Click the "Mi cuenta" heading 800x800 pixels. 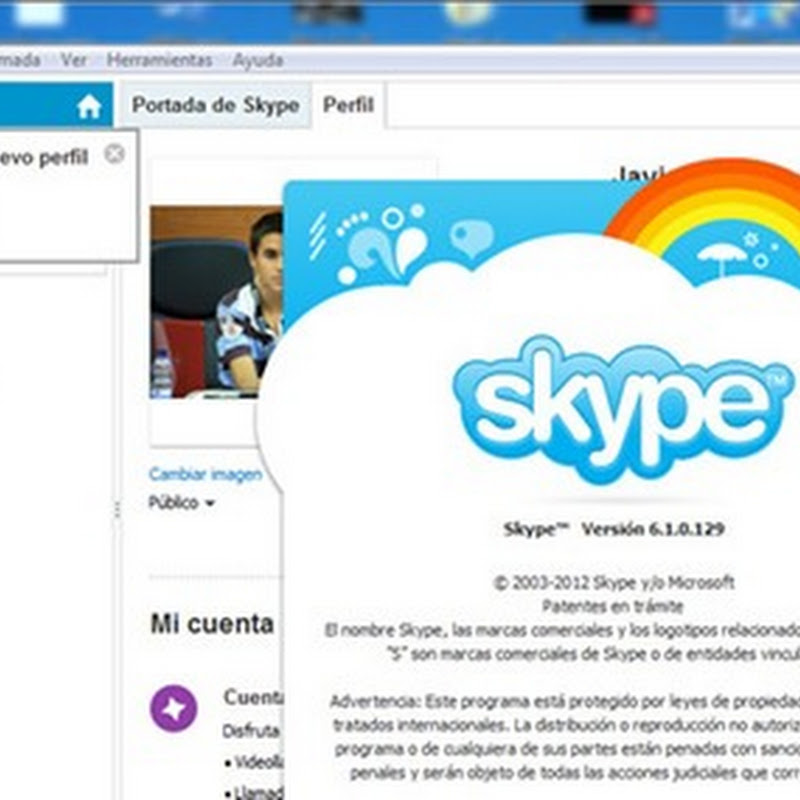coord(212,623)
